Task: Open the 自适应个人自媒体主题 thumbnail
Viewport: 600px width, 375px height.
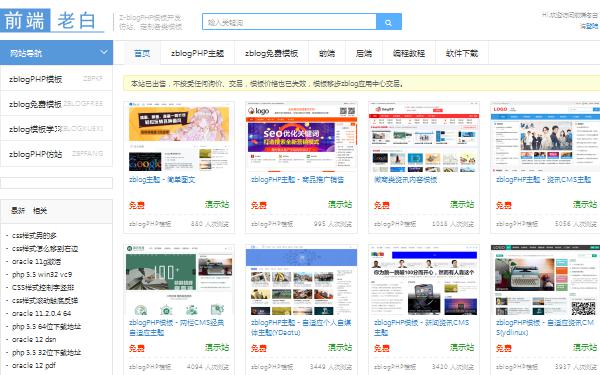Action: click(301, 280)
